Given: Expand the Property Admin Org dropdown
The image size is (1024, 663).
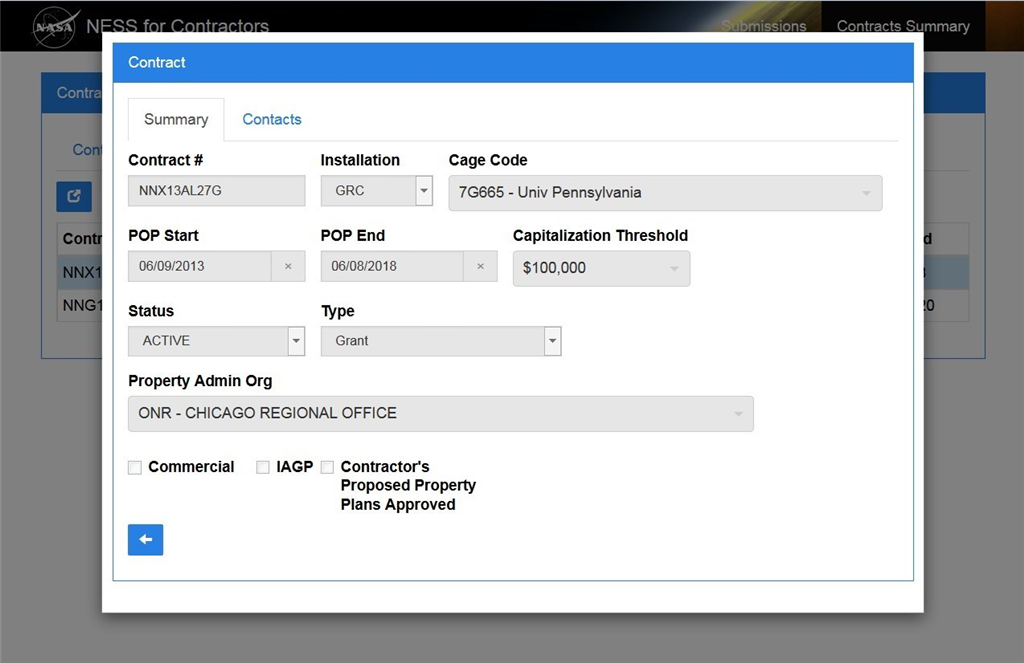Looking at the screenshot, I should click(440, 413).
